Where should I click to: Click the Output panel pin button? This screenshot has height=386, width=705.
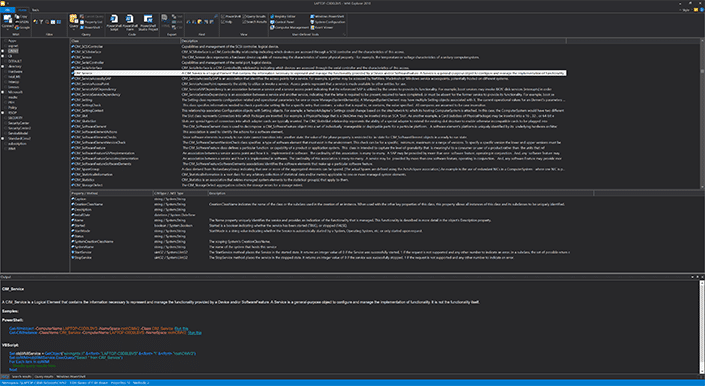click(x=697, y=277)
